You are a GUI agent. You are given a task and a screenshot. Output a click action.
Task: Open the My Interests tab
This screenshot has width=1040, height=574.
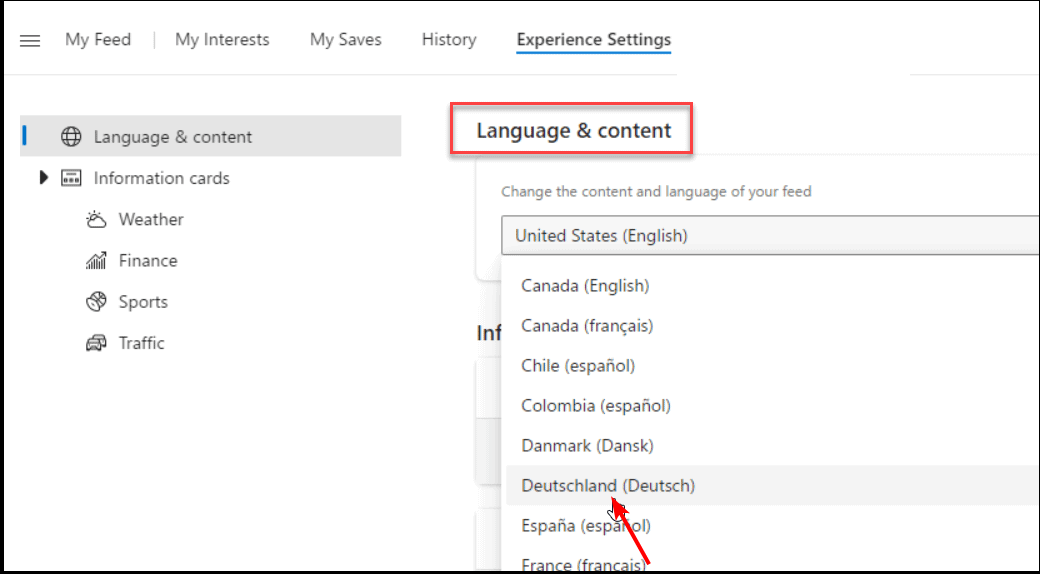pyautogui.click(x=222, y=40)
